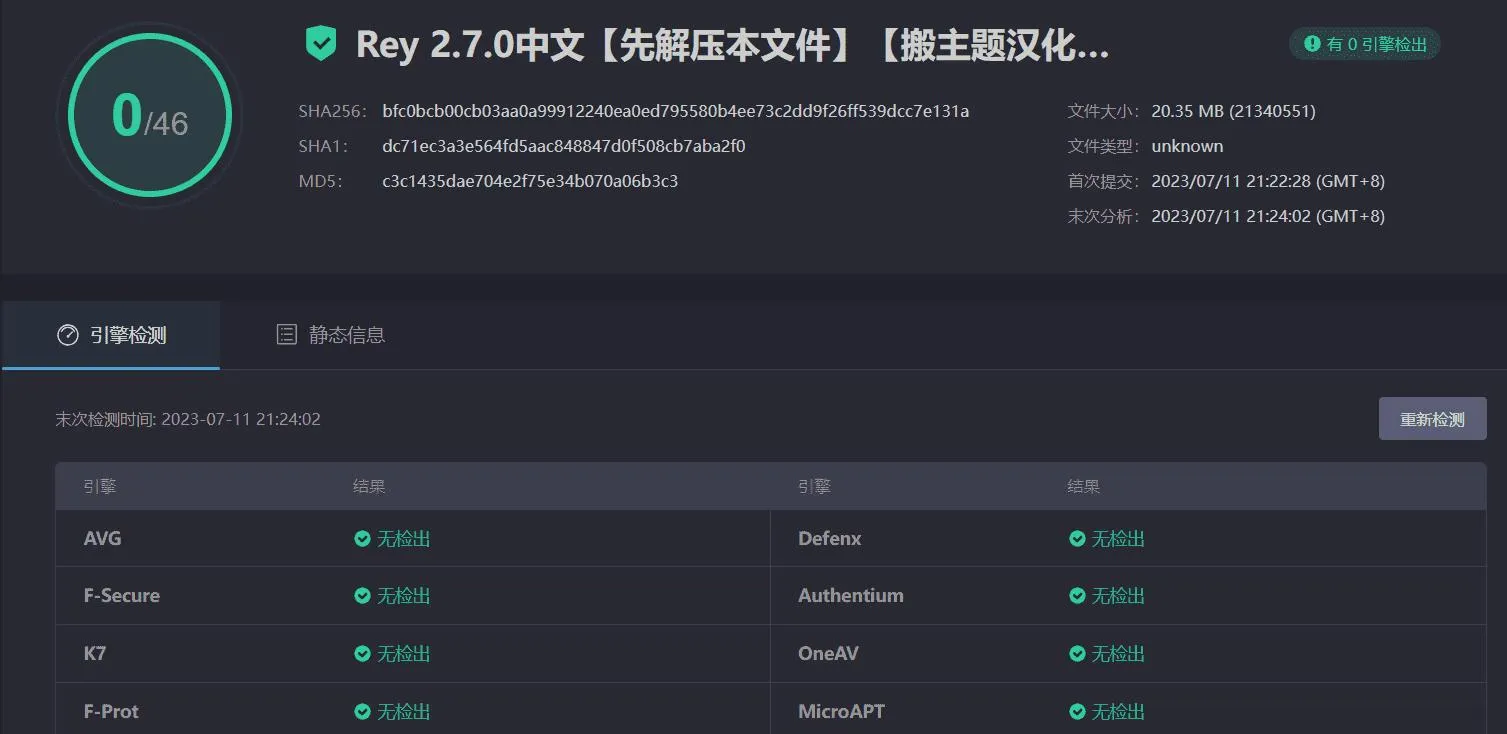
Task: Click the Defenx engine name
Action: (830, 539)
